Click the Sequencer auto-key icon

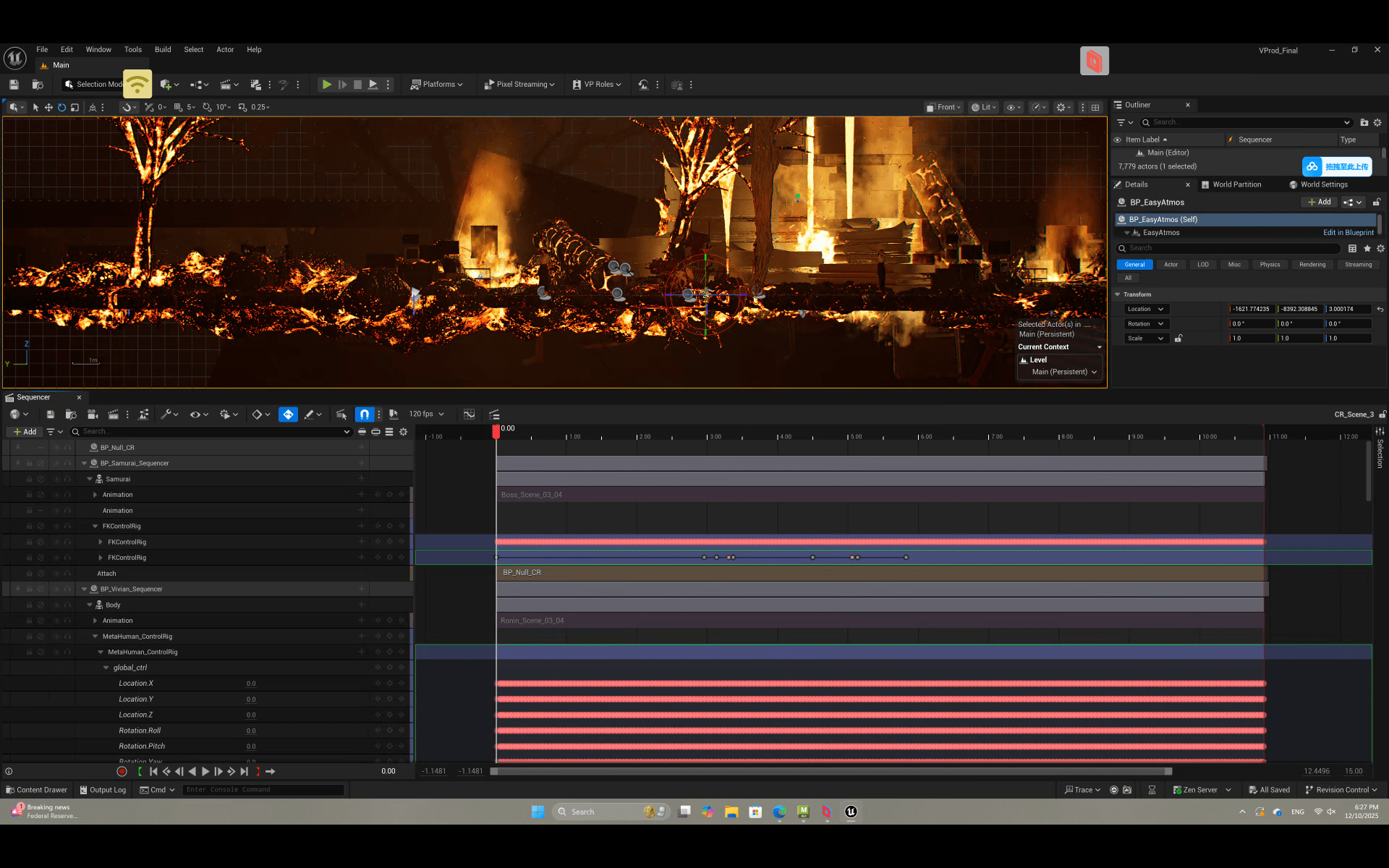288,414
